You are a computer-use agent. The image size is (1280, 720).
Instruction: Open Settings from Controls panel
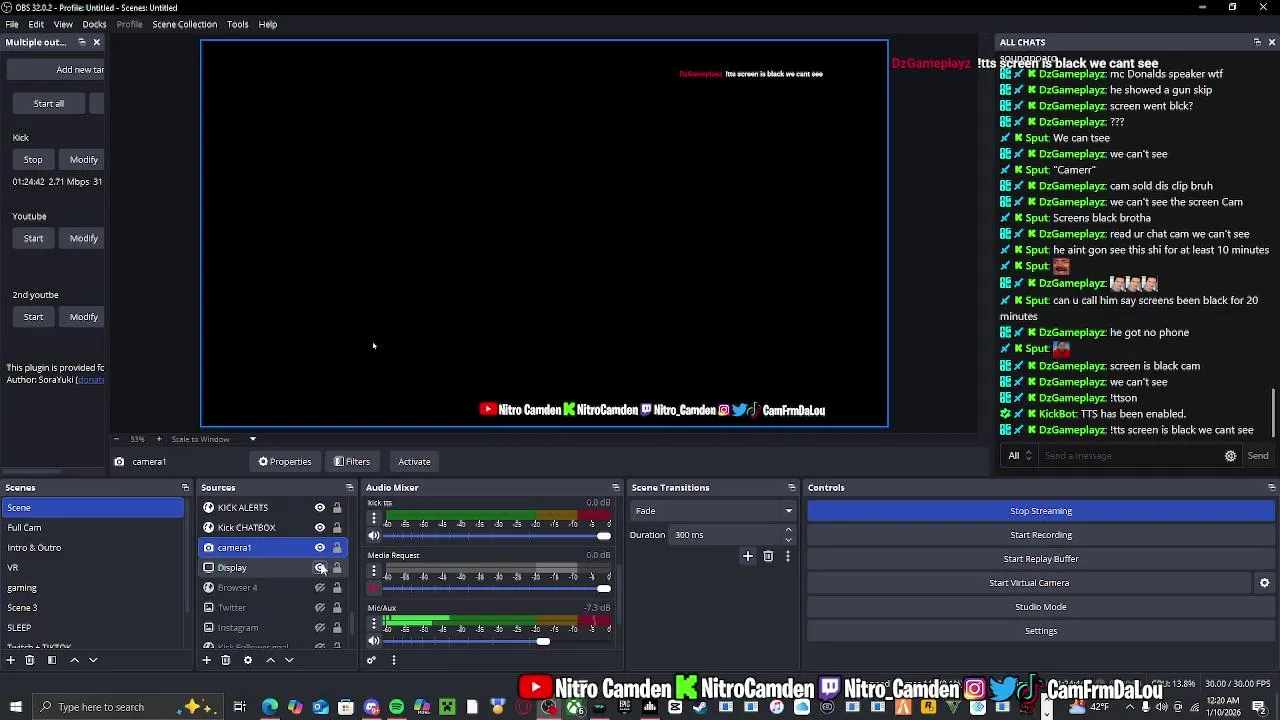[1041, 631]
